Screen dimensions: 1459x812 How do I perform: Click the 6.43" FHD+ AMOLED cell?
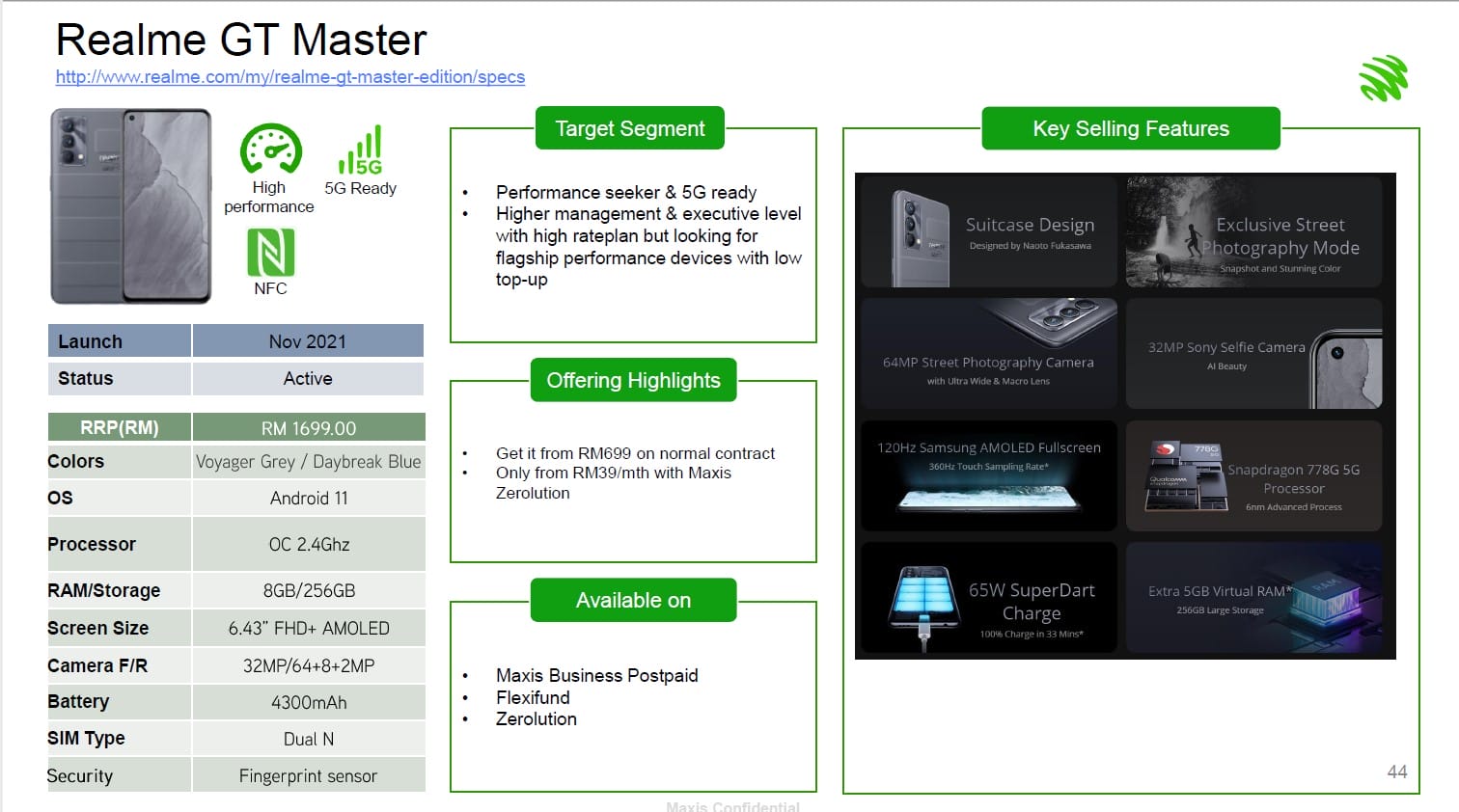click(x=309, y=628)
